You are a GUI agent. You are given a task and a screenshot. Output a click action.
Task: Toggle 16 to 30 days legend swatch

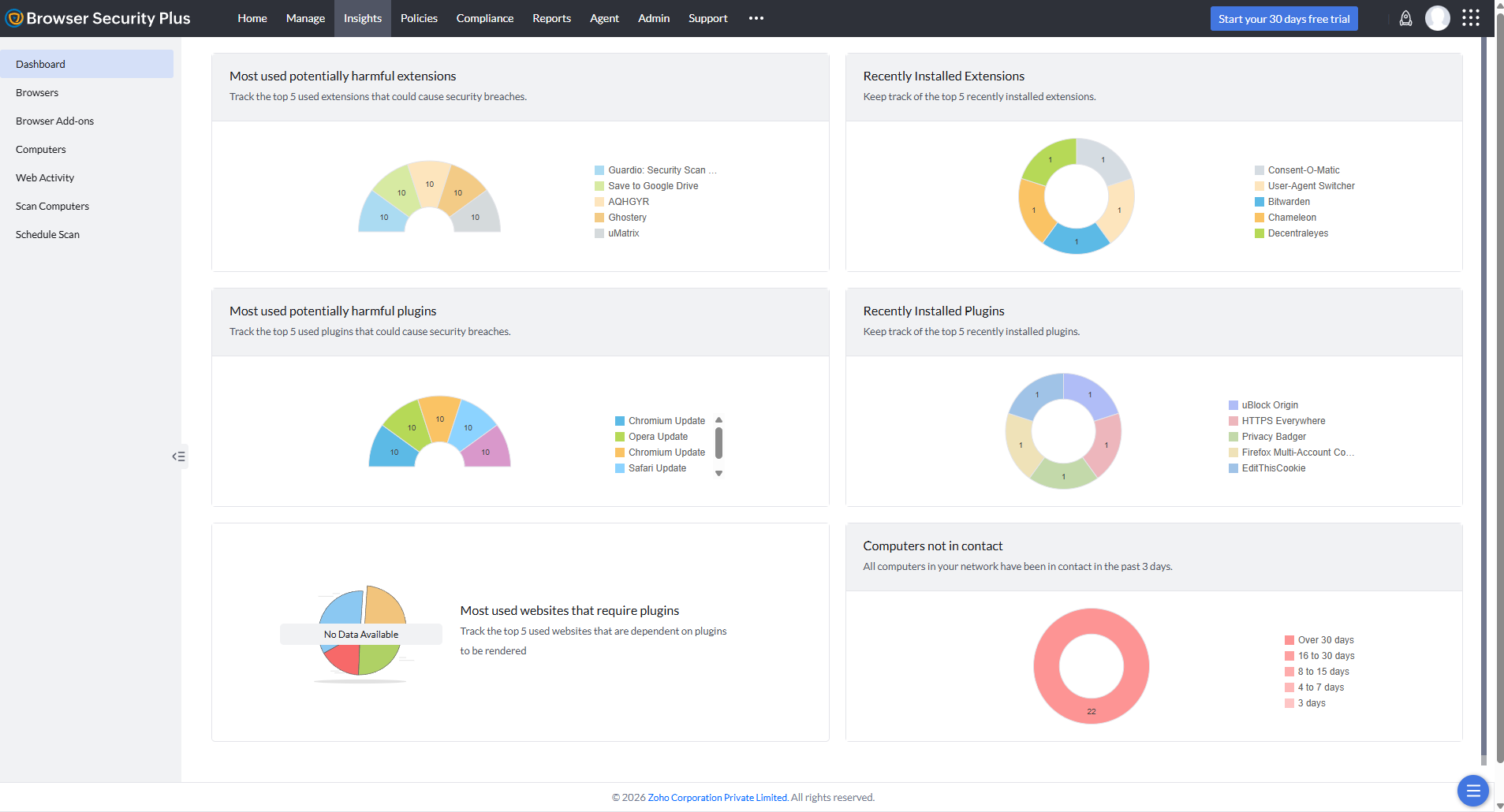point(1289,656)
